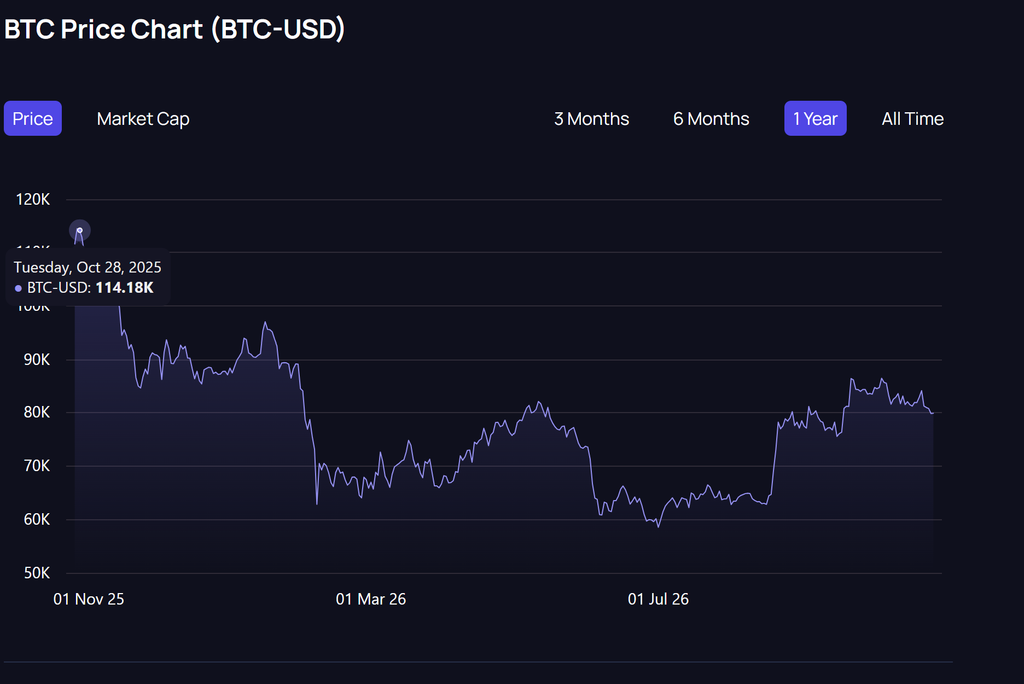Choose the 6 Months time range
This screenshot has height=684, width=1024.
point(711,119)
